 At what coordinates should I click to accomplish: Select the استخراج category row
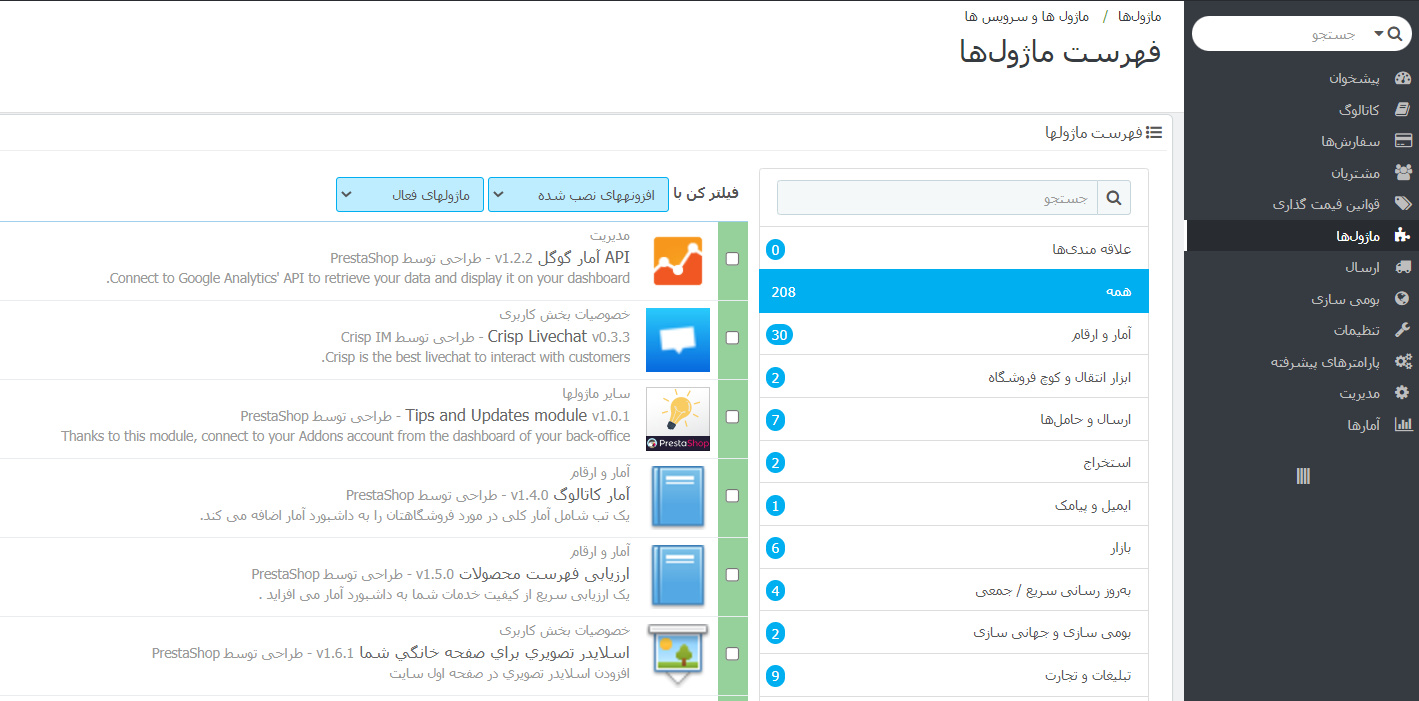click(954, 463)
